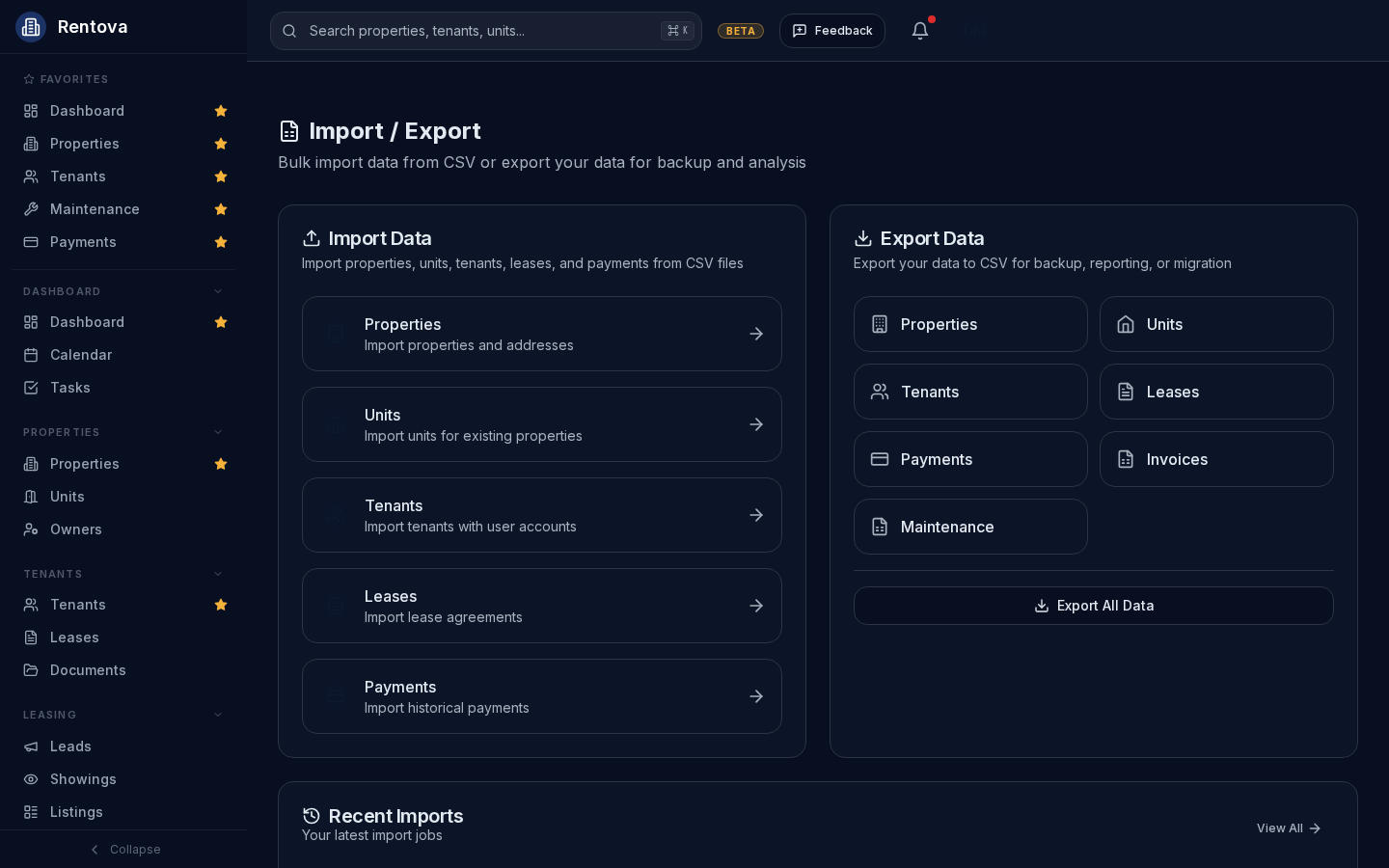Toggle star beside Tenants under TENANTS heading
Screen dimensions: 1389x868
[221, 605]
